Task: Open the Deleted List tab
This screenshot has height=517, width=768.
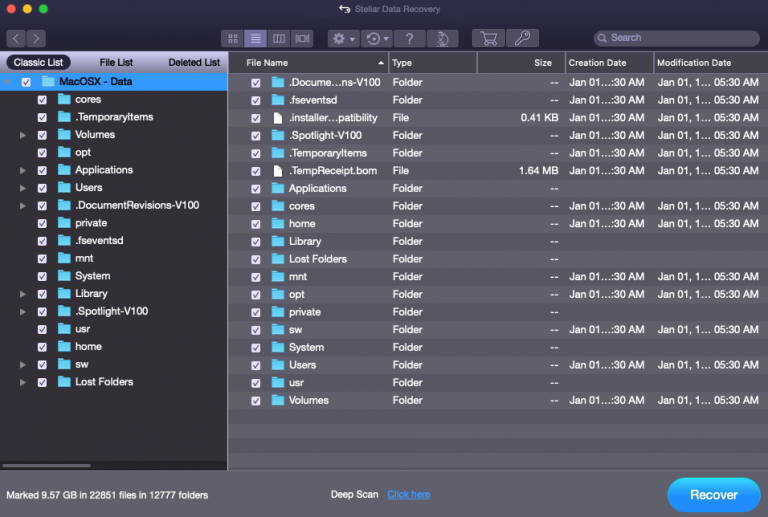Action: coord(193,62)
